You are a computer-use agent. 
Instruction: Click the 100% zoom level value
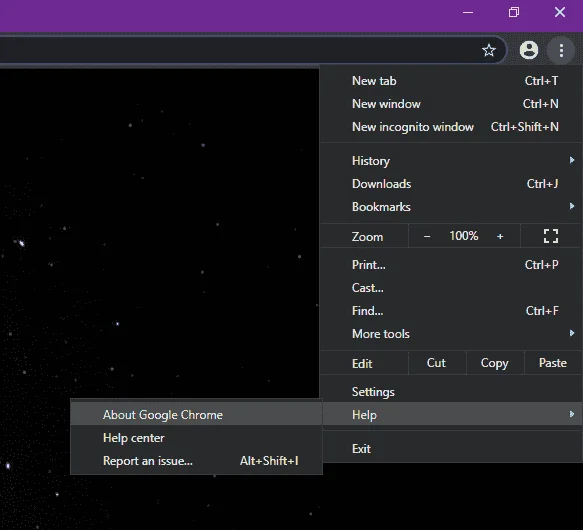(x=464, y=236)
